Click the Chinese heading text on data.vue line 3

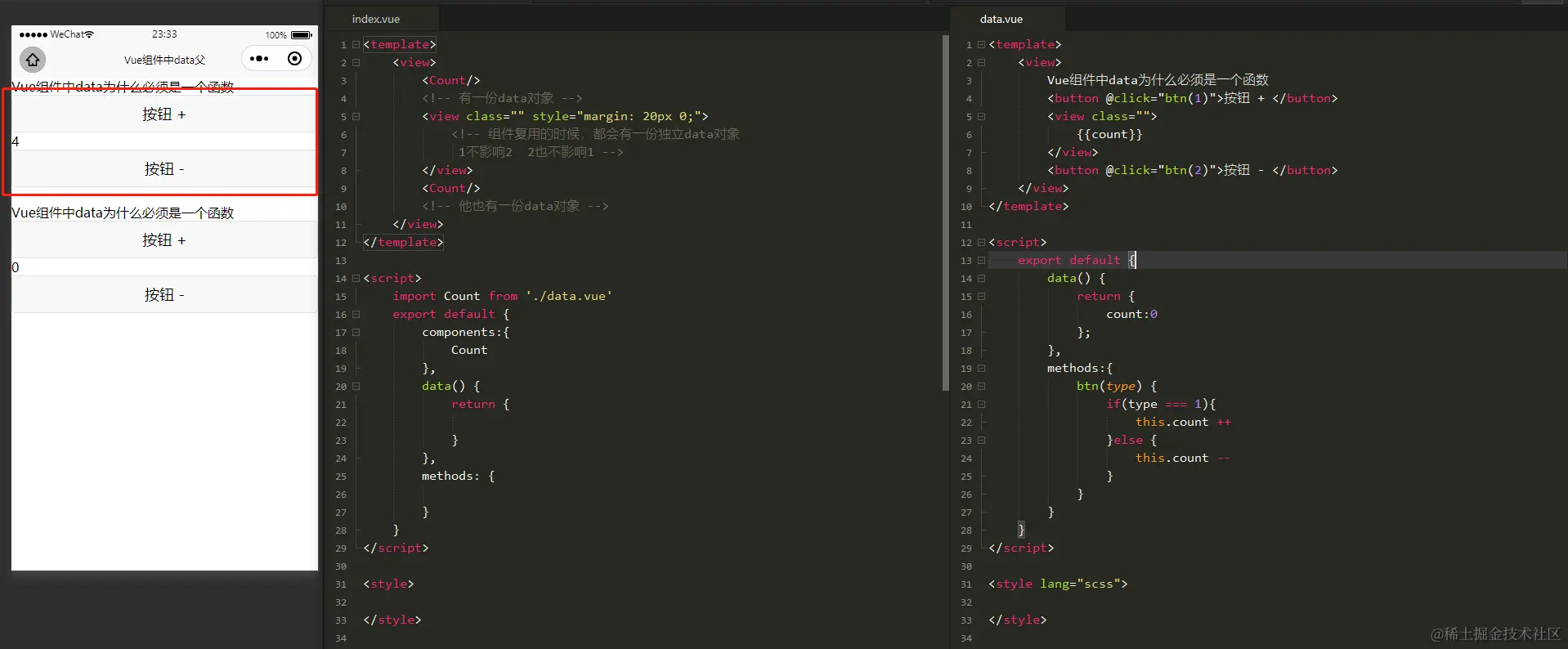[x=1158, y=80]
